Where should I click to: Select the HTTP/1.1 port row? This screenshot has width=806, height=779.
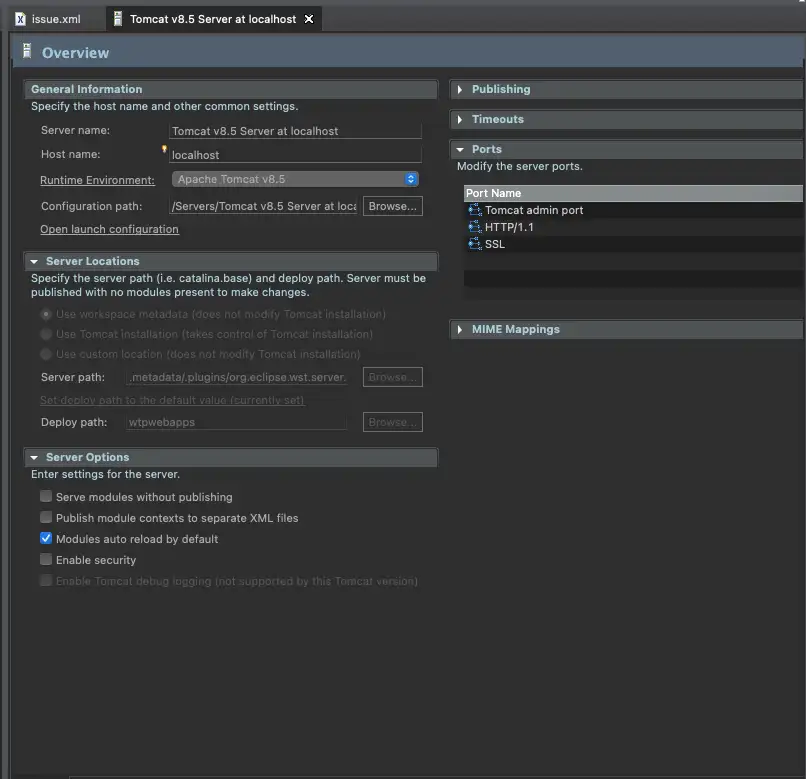tap(633, 227)
